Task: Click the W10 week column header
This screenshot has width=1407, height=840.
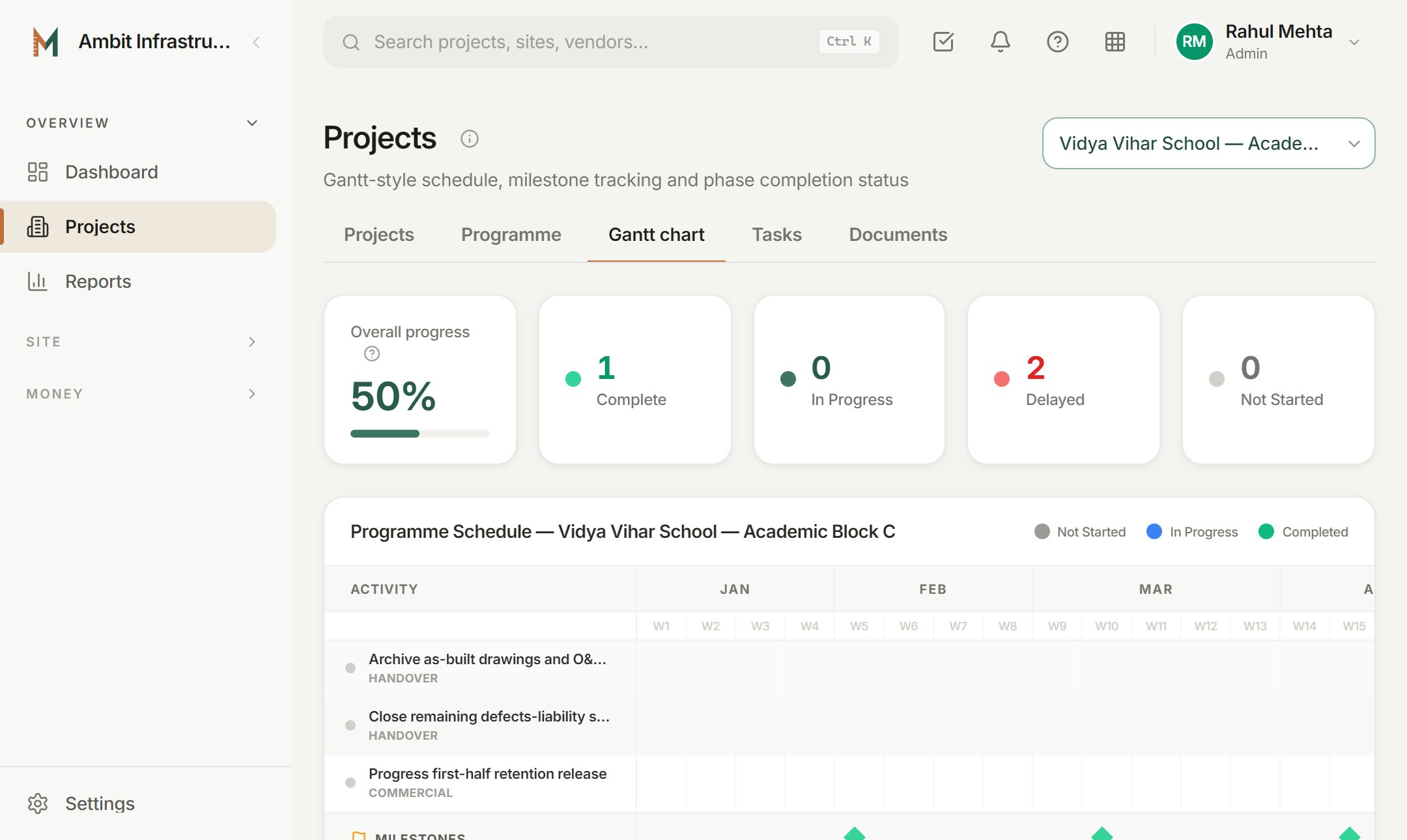Action: (x=1107, y=626)
